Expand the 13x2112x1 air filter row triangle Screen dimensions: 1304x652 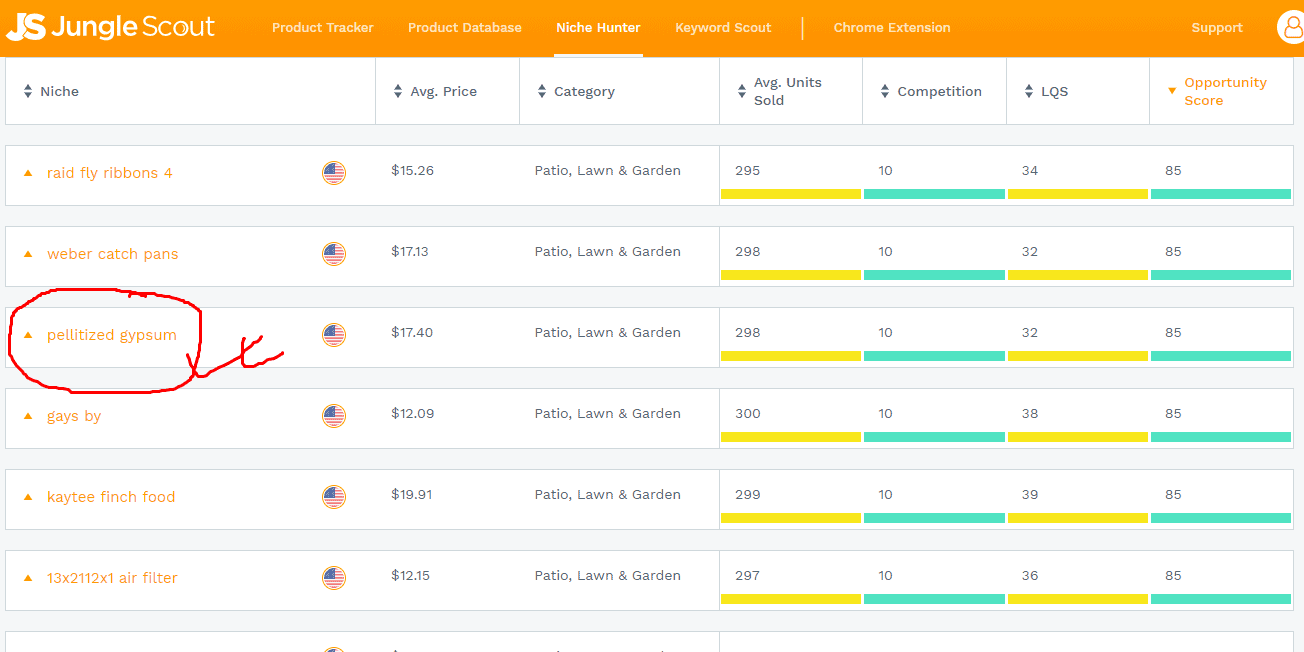[x=28, y=578]
